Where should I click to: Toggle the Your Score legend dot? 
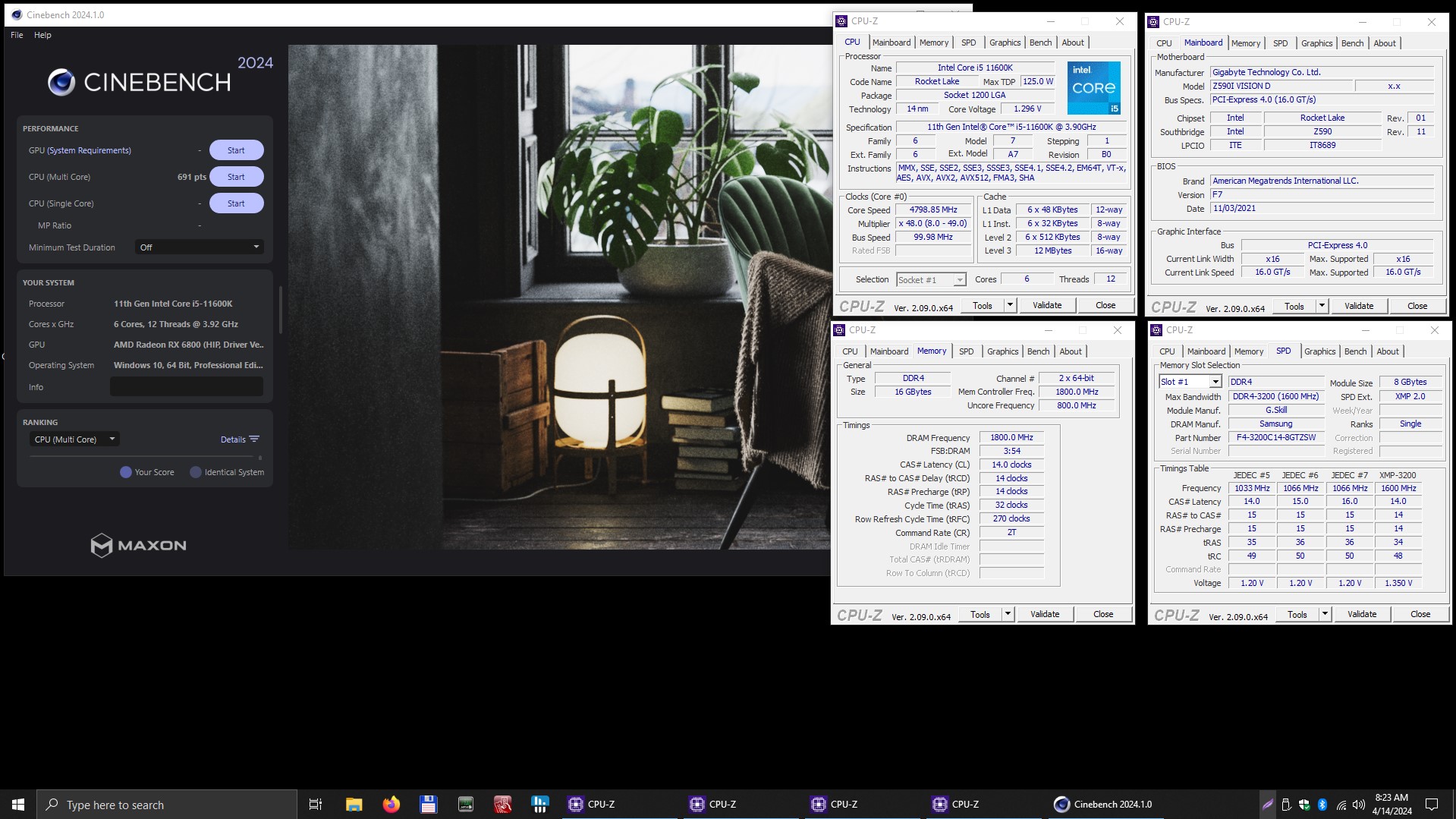click(126, 472)
